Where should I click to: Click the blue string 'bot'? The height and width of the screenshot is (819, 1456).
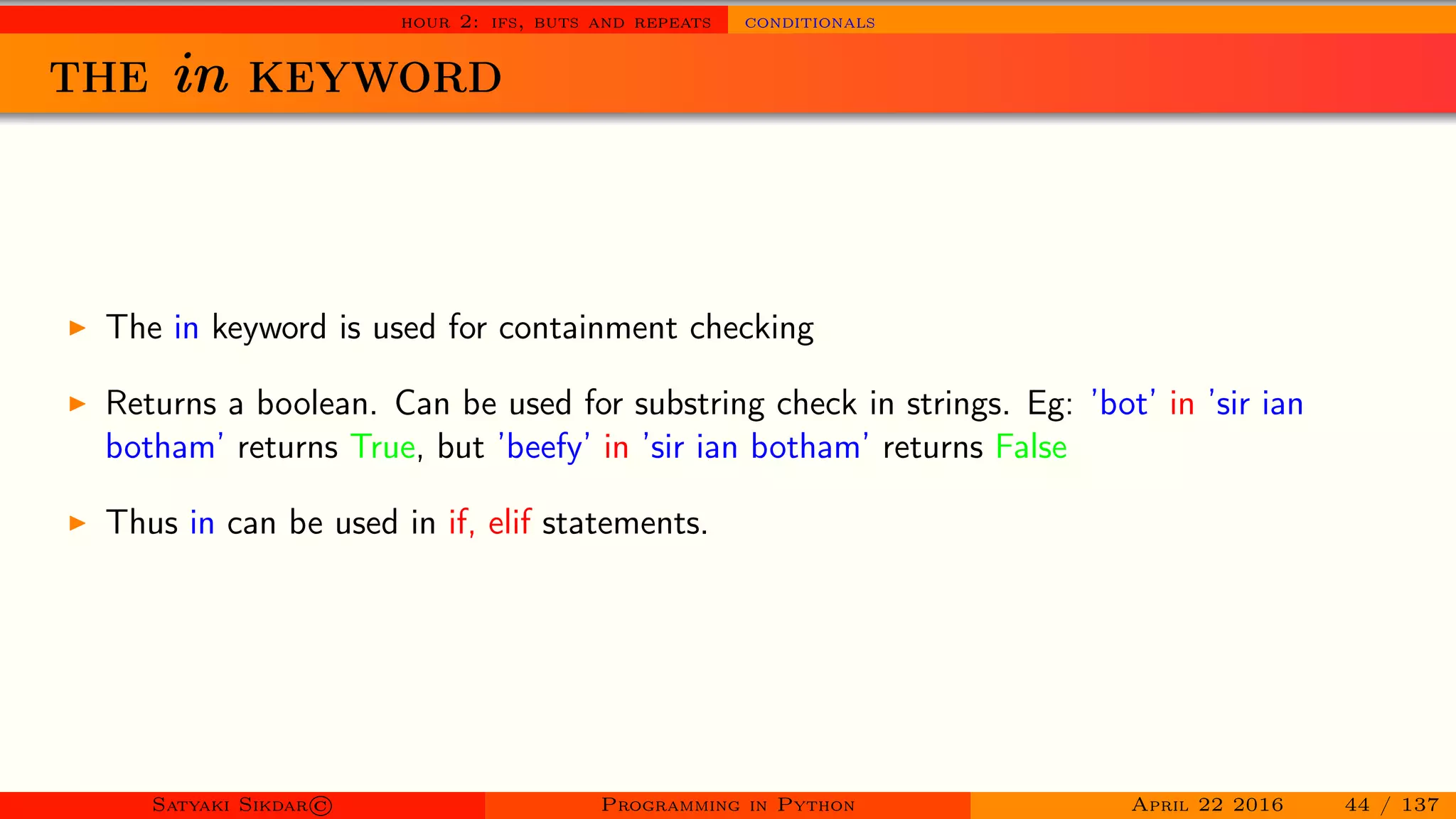tap(1124, 403)
